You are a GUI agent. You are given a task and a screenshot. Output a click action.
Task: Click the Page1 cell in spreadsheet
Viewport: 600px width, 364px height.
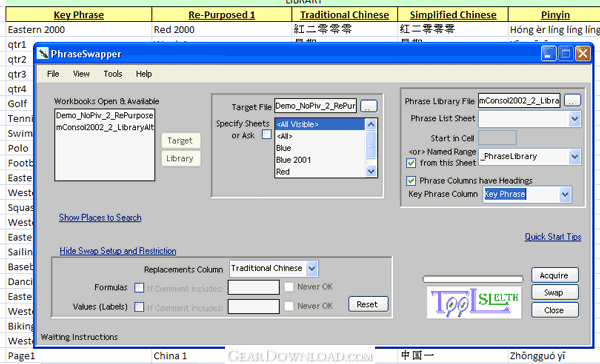point(78,356)
